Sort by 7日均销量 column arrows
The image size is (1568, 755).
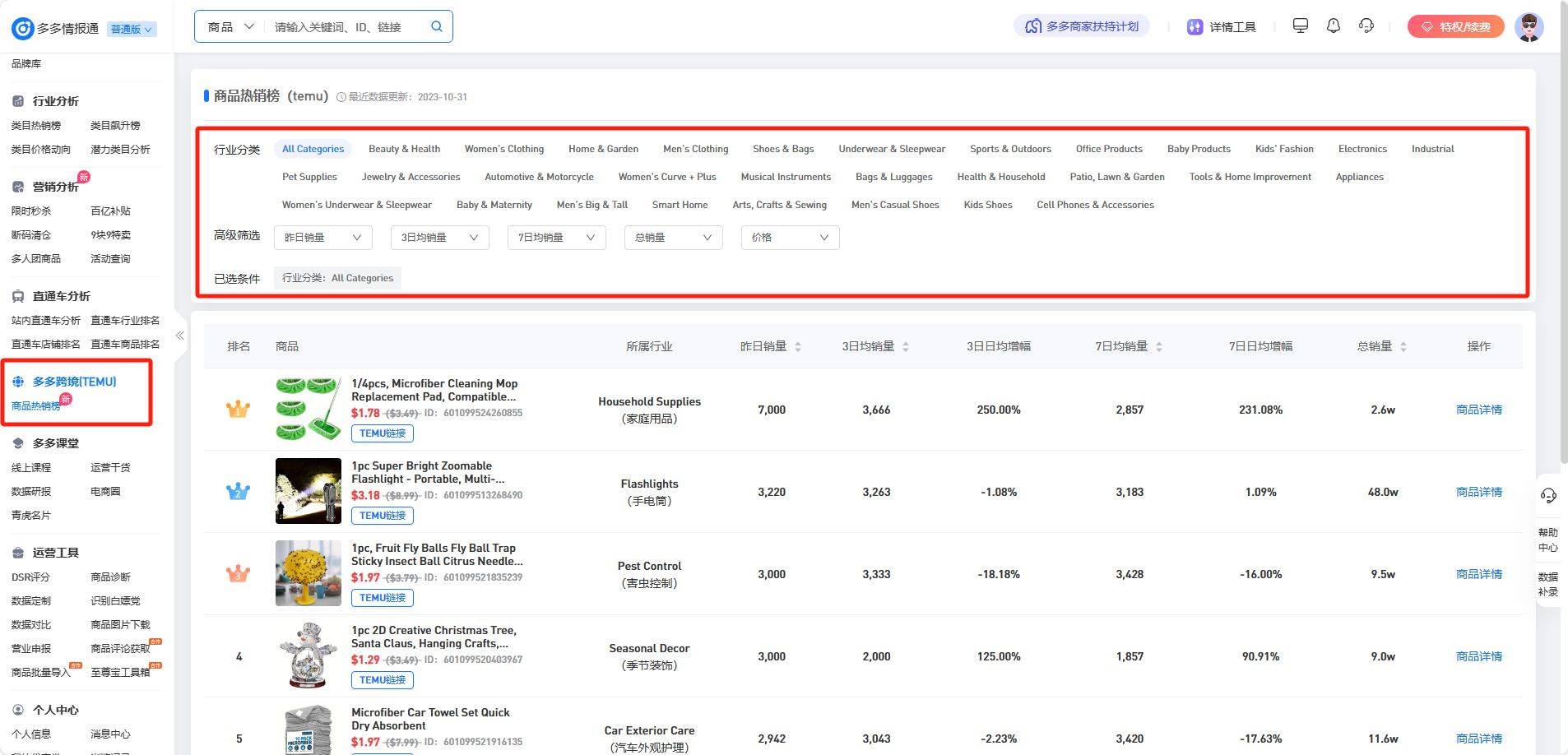tap(1159, 347)
